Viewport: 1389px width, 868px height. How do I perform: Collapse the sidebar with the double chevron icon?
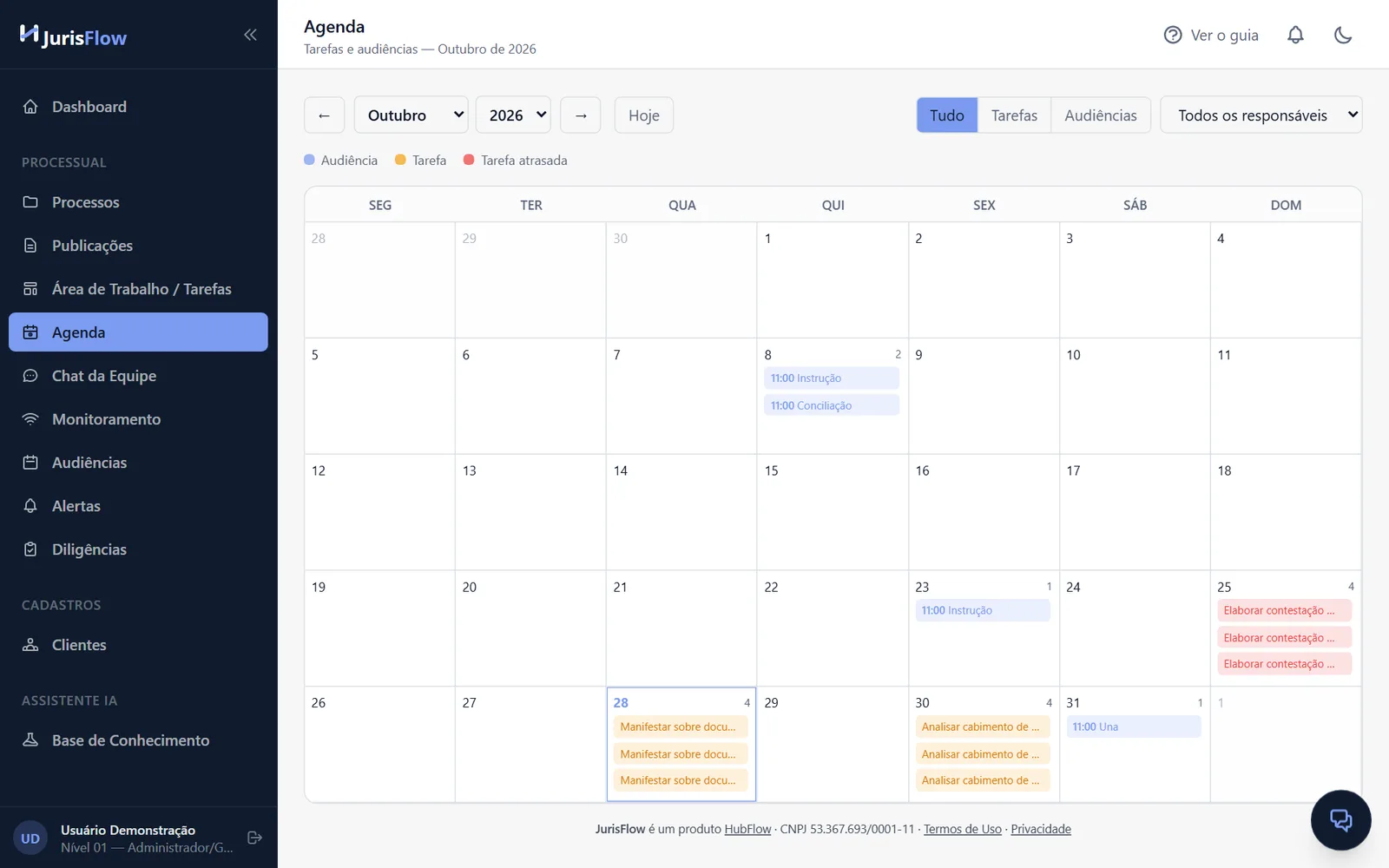tap(250, 35)
